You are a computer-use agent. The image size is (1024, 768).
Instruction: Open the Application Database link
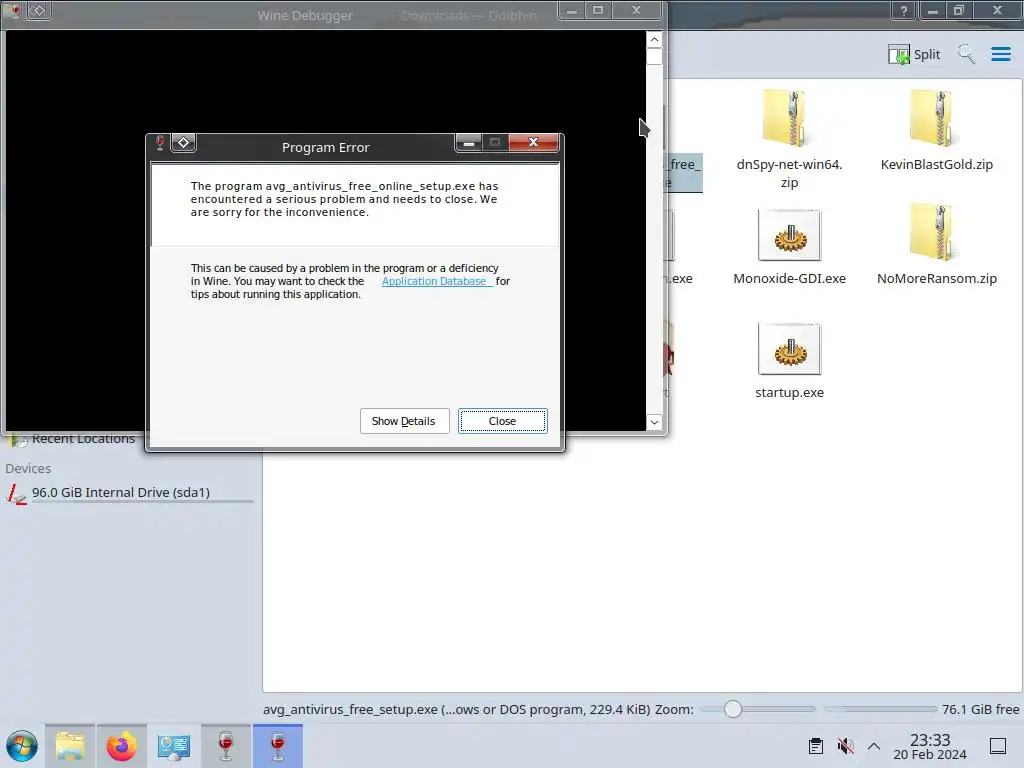click(x=436, y=281)
